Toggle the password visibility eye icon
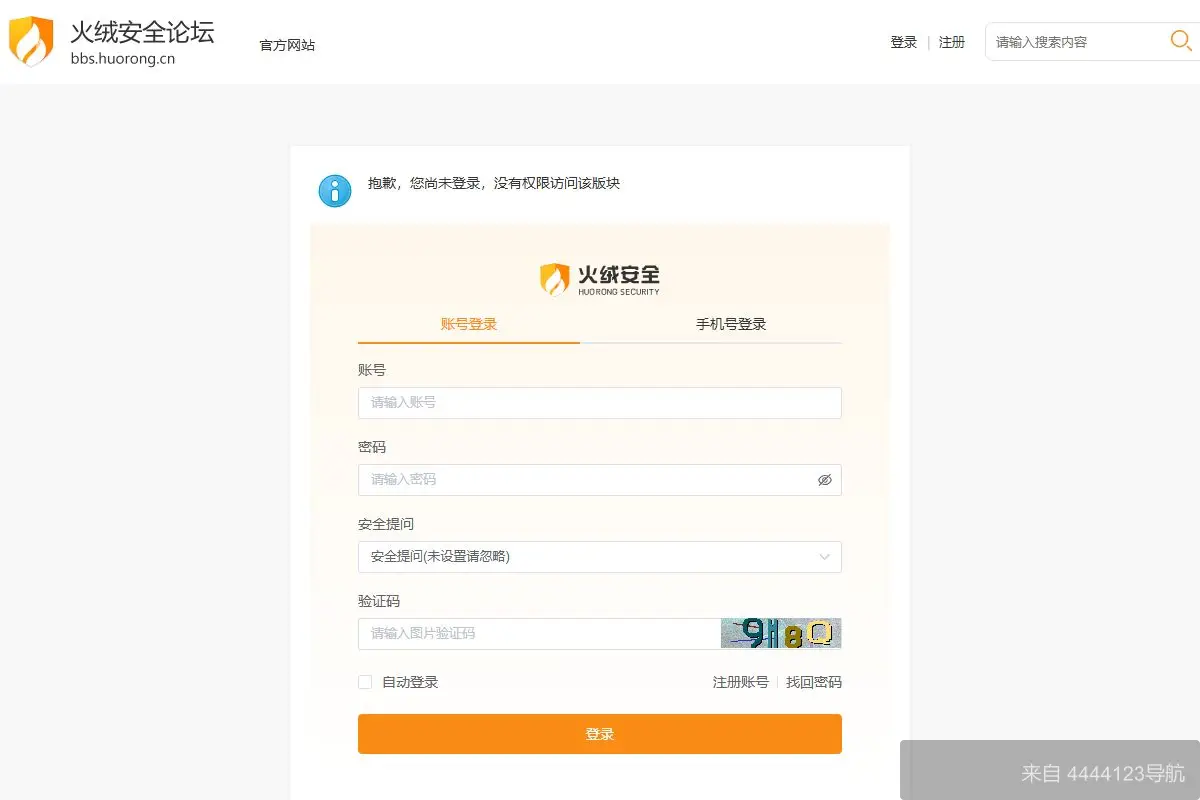1200x800 pixels. click(824, 480)
